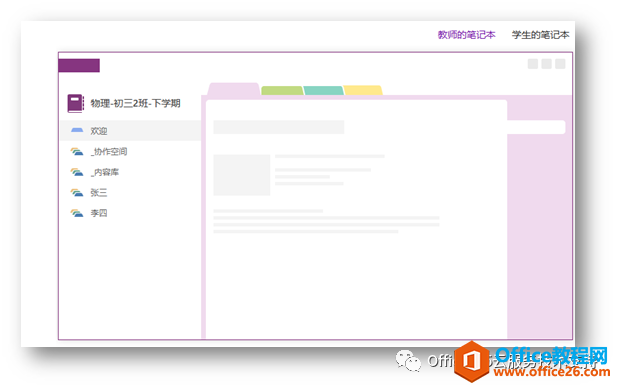Screen dimensions: 617x389
Task: Click the page title placeholder bar
Action: (x=279, y=127)
